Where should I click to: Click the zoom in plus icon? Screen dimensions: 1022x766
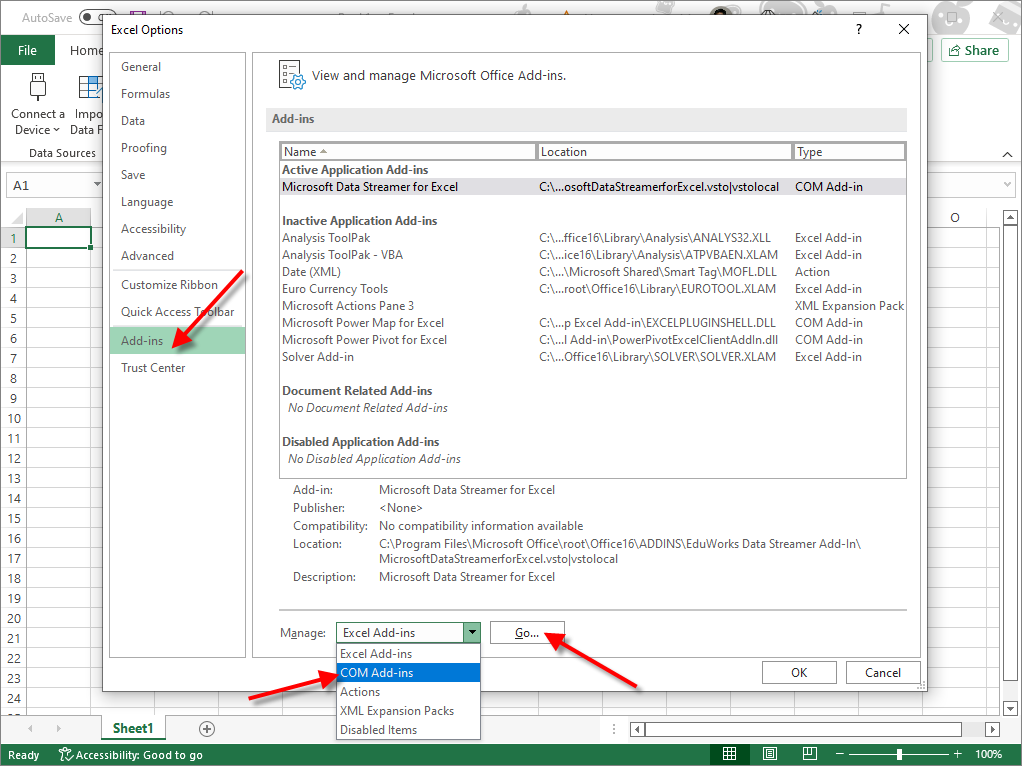click(x=957, y=754)
